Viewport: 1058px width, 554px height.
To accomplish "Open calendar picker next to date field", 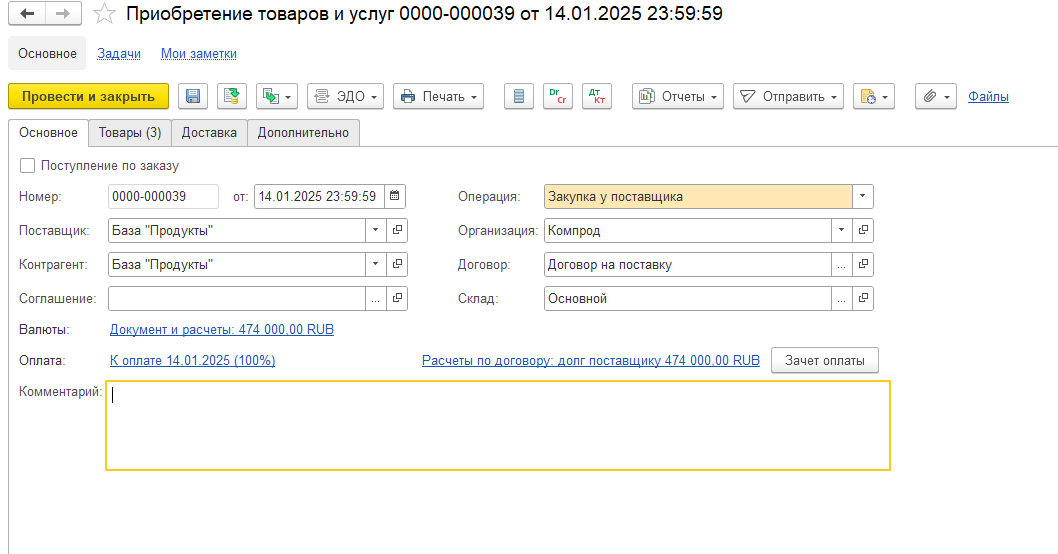I will [395, 197].
